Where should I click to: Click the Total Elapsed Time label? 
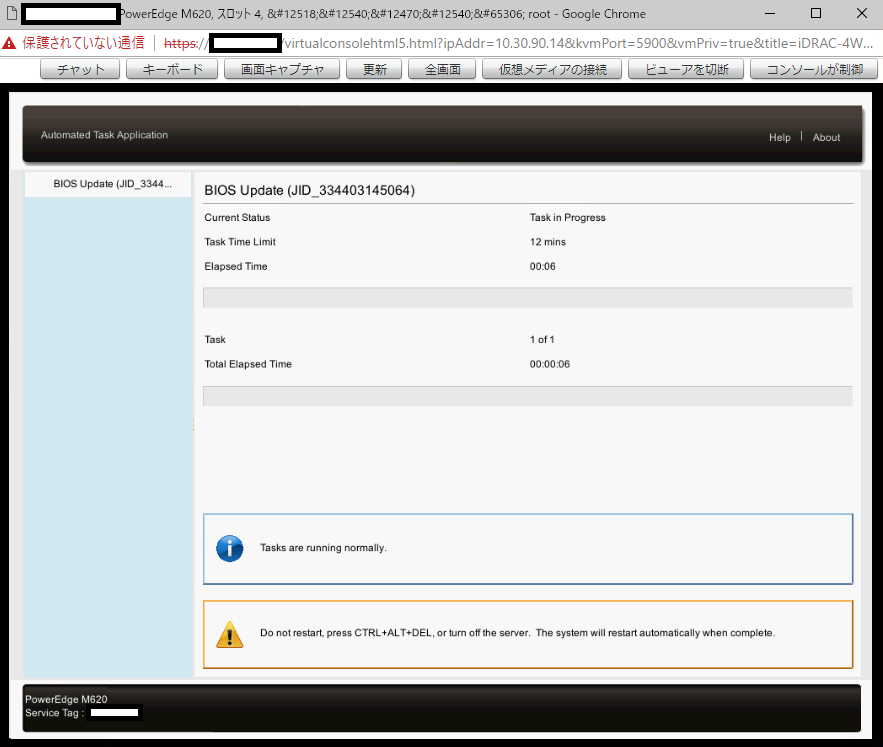click(248, 364)
